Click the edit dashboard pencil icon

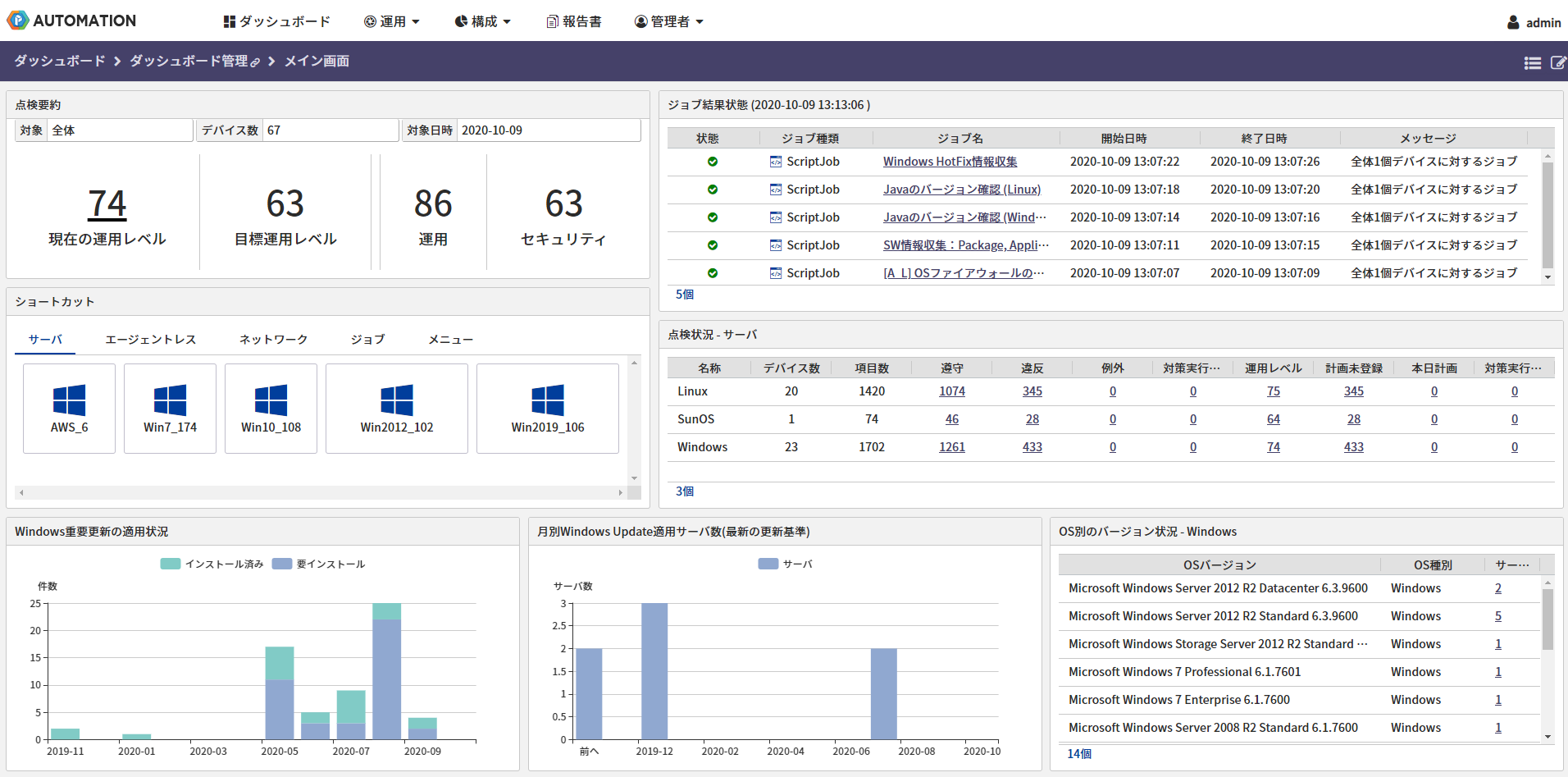(1558, 62)
